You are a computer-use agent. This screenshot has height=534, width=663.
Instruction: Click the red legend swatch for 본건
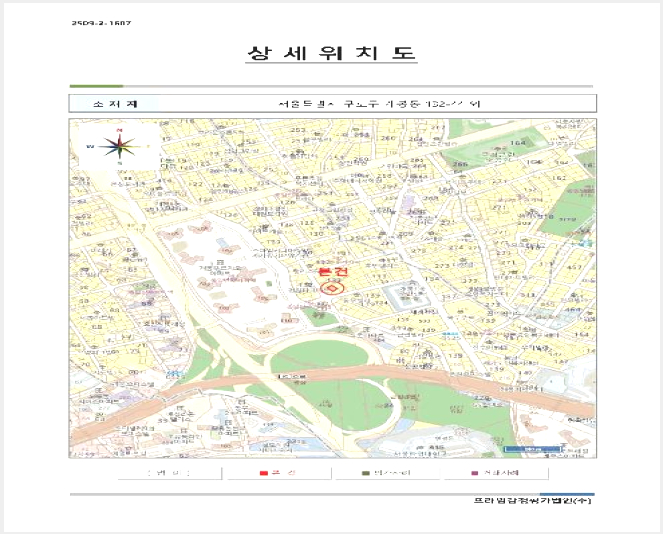264,473
